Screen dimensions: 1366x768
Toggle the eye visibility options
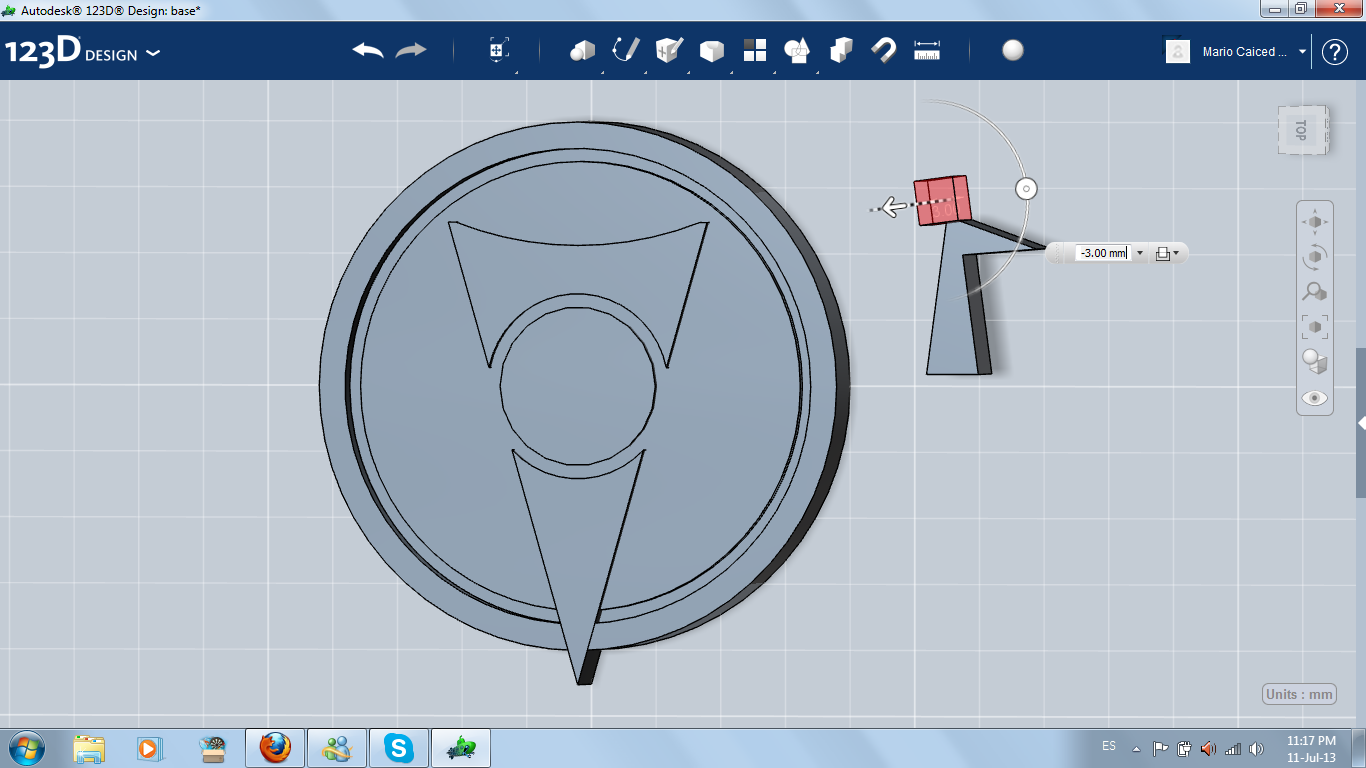coord(1314,398)
